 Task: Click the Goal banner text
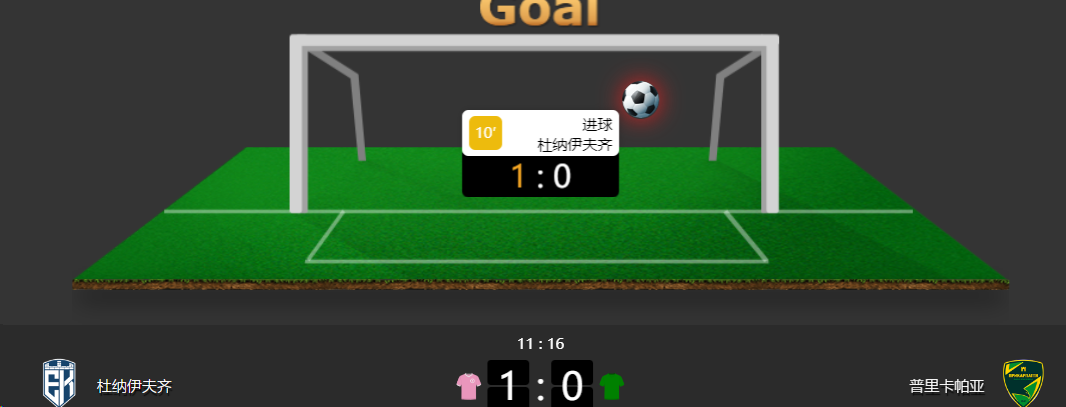click(x=540, y=12)
